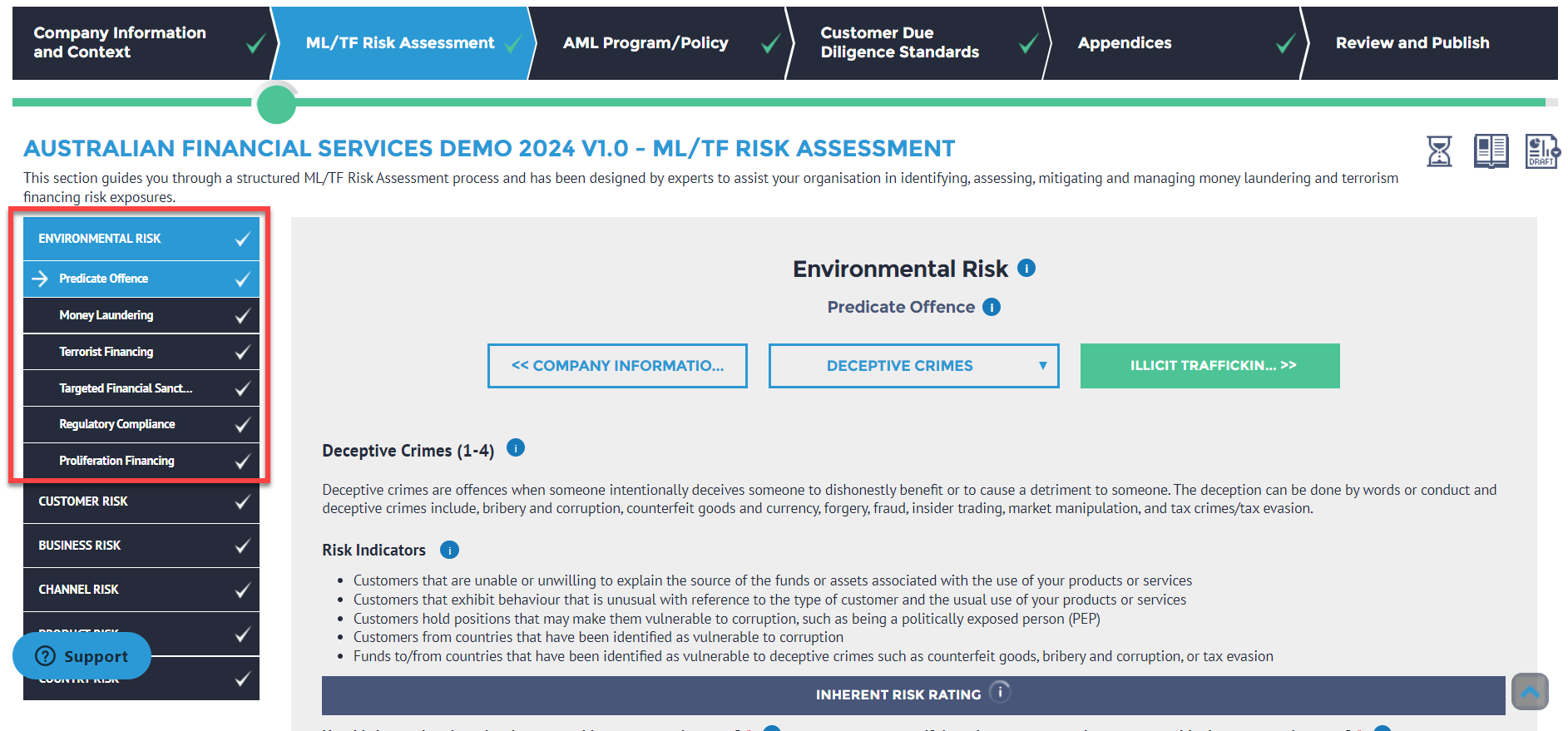
Task: Open the open-book guide icon
Action: click(1491, 151)
